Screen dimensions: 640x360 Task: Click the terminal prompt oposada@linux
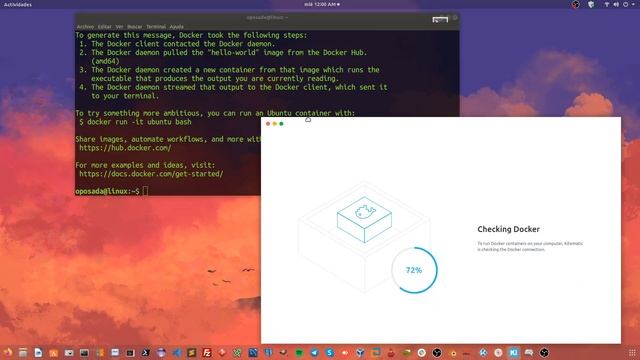[107, 191]
